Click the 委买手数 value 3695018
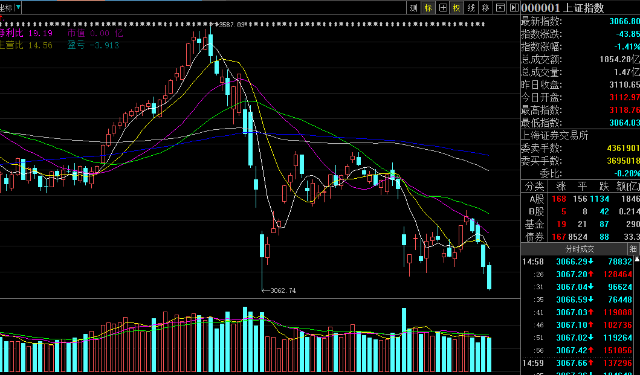The image size is (640, 375). (x=623, y=161)
